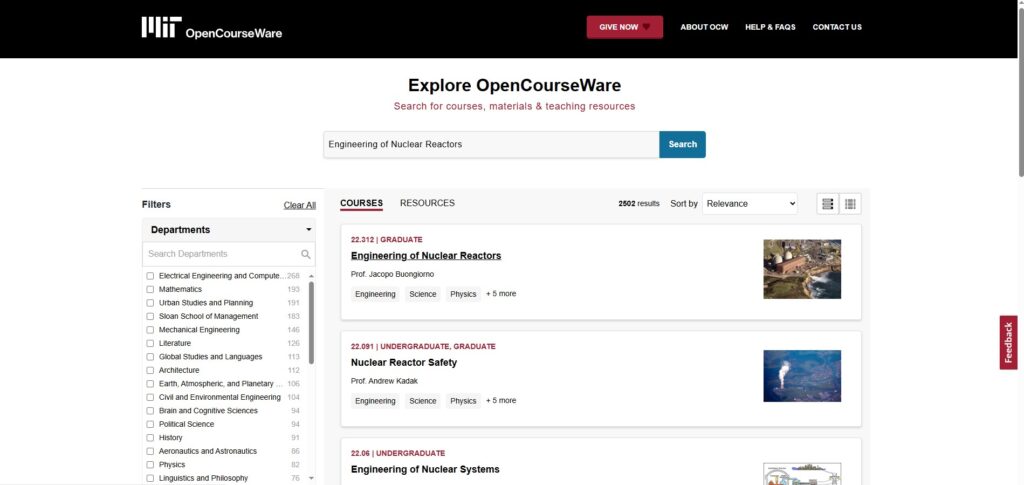Screen dimensions: 1024x485
Task: Click the Nuclear Reactor Safety thumbnail
Action: (802, 376)
